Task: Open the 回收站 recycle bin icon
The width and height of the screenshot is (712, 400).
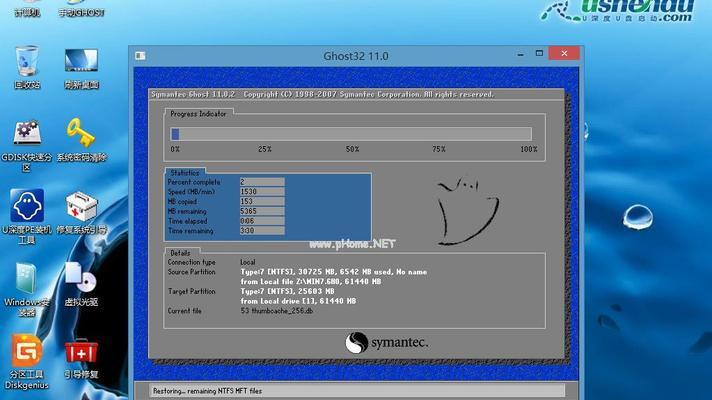Action: click(27, 62)
